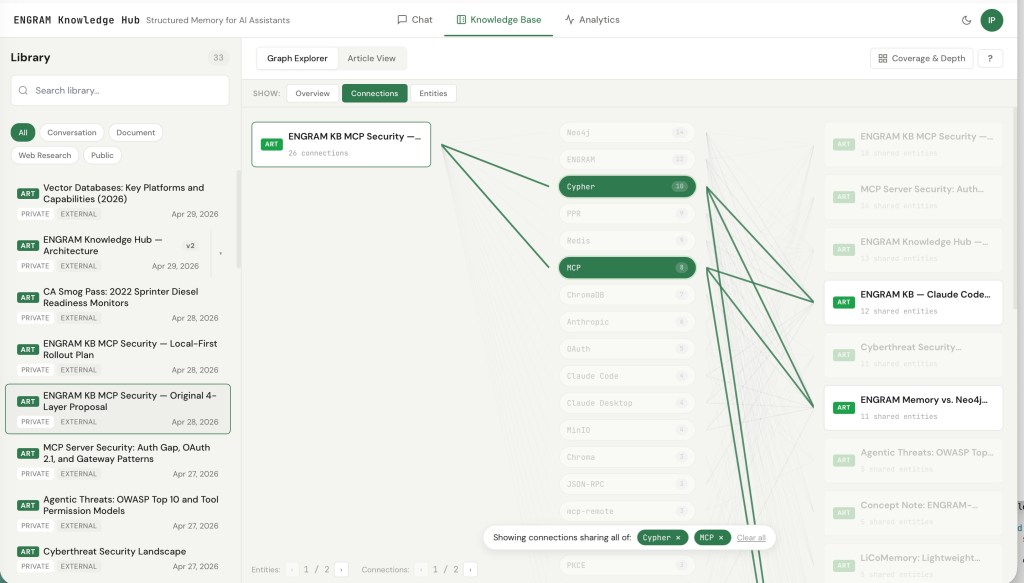The width and height of the screenshot is (1024, 583).
Task: Deselect the MCP entity node
Action: click(627, 268)
